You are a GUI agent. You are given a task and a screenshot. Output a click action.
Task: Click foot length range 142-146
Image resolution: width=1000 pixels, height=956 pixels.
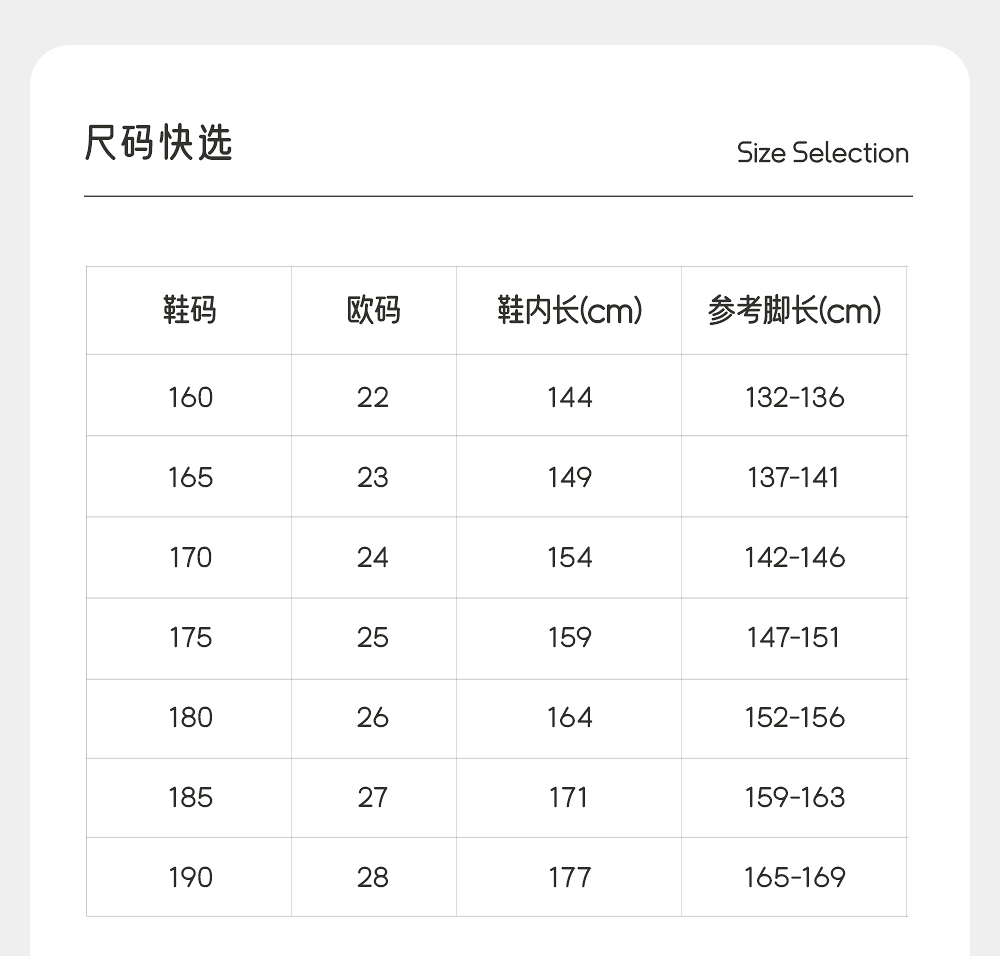(x=794, y=557)
